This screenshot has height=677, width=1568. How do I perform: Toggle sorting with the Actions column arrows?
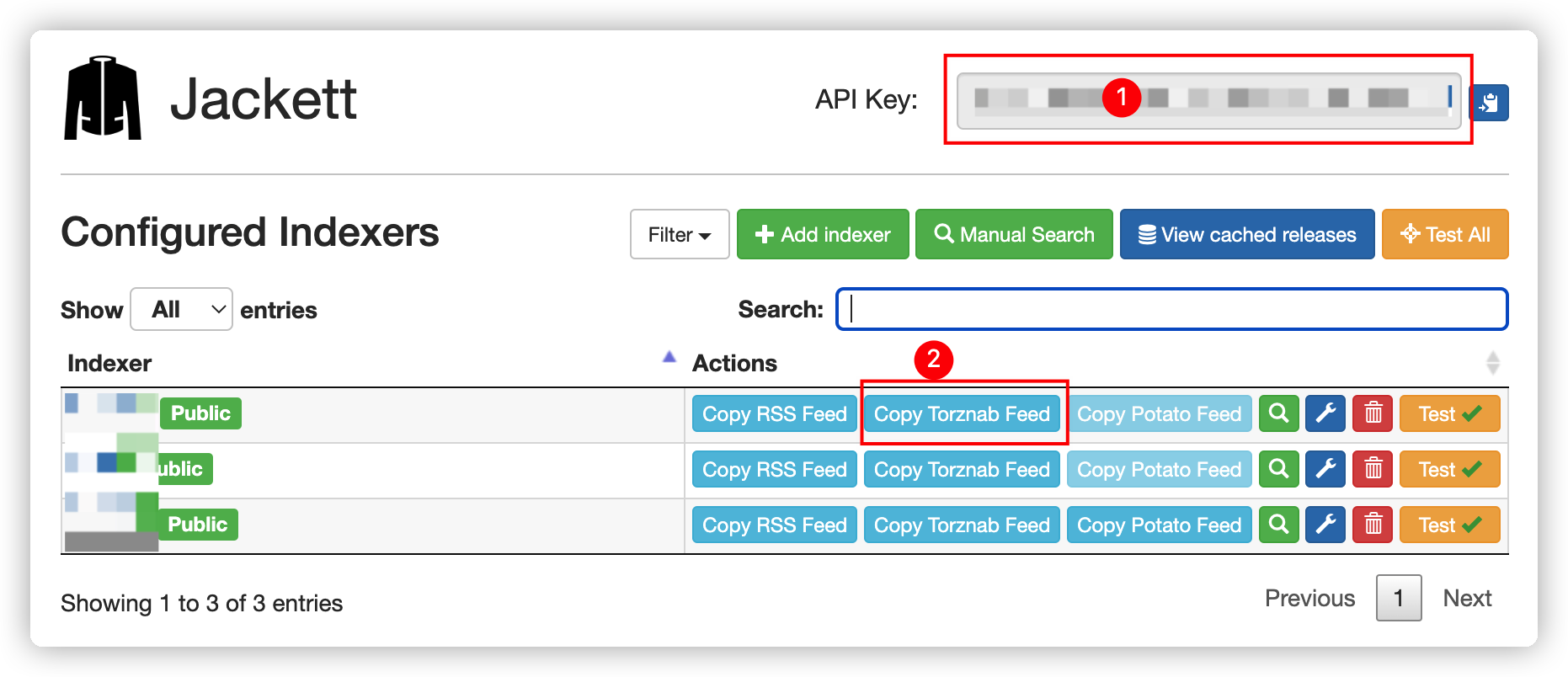[1494, 362]
